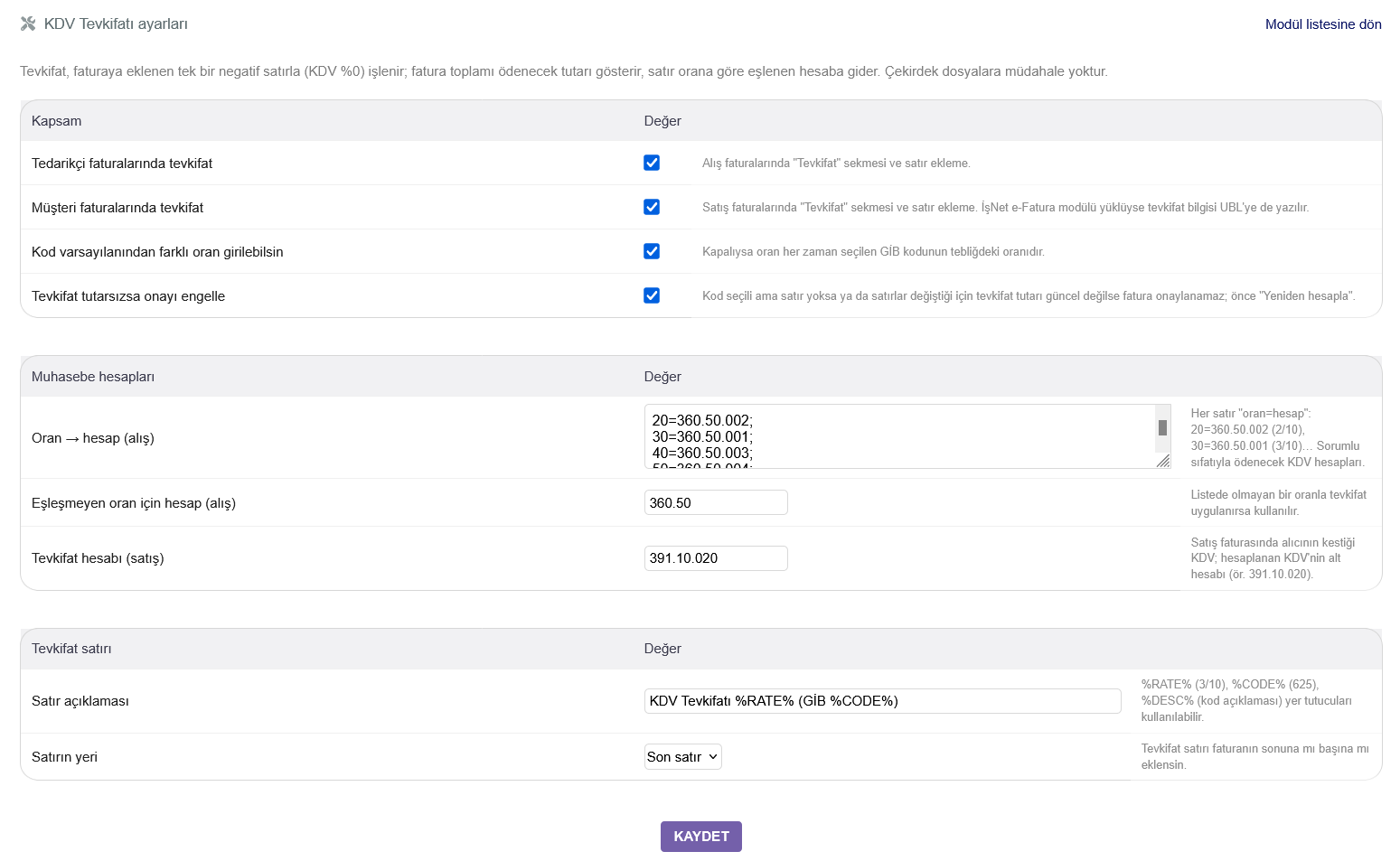
Task: Toggle Tedarikçi faturalarında tevkifat checkbox
Action: pyautogui.click(x=652, y=163)
